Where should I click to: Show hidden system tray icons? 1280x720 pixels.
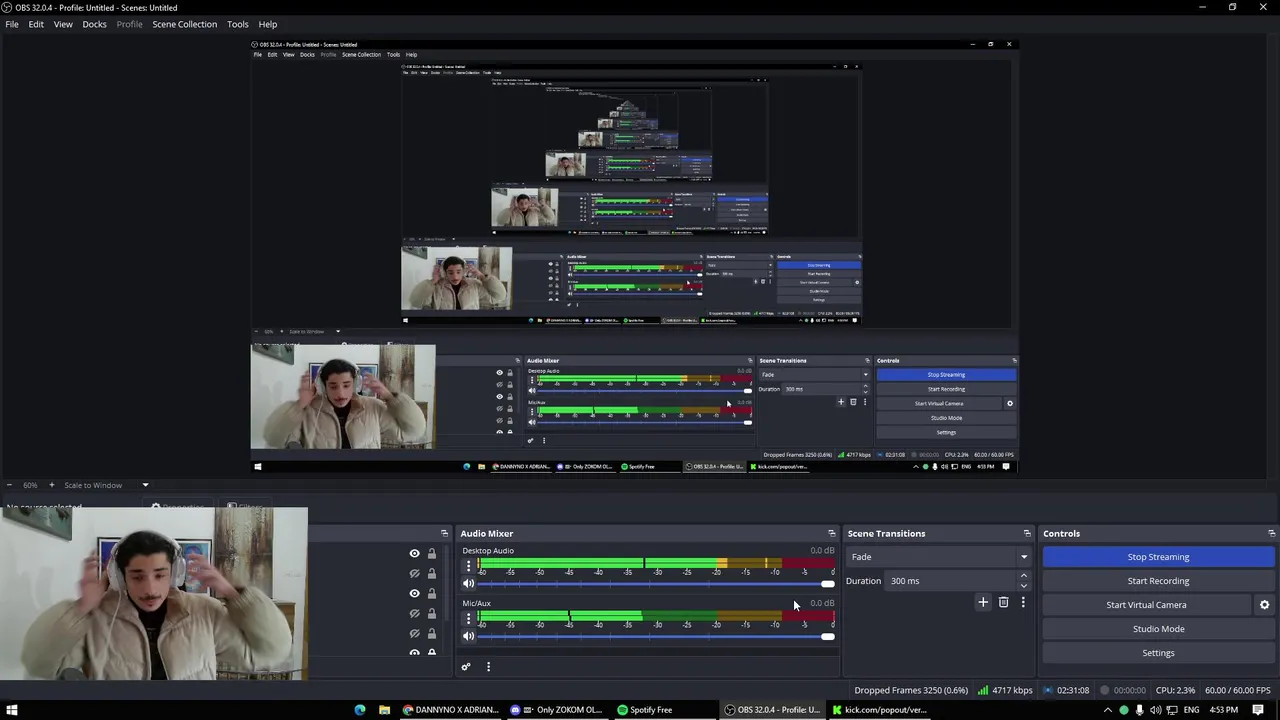pos(1108,710)
